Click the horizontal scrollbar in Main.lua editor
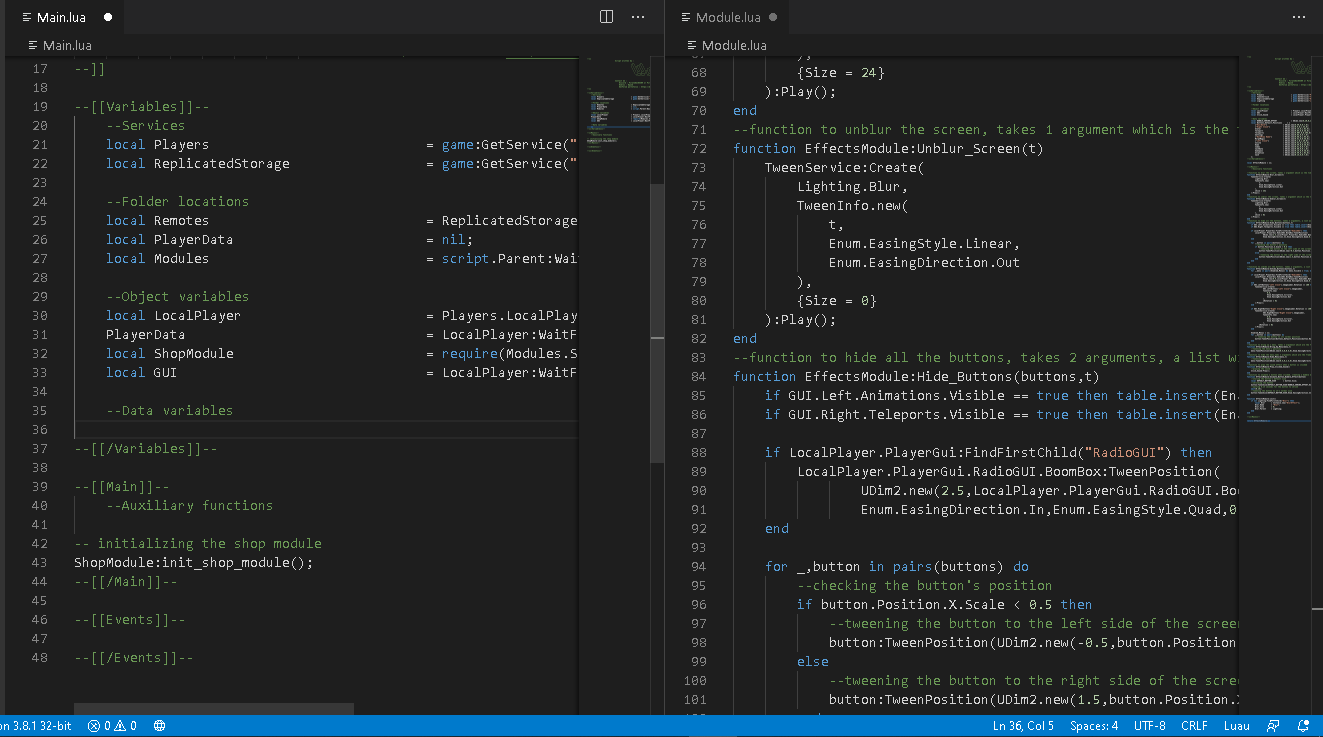Image resolution: width=1323 pixels, height=737 pixels. pyautogui.click(x=213, y=709)
